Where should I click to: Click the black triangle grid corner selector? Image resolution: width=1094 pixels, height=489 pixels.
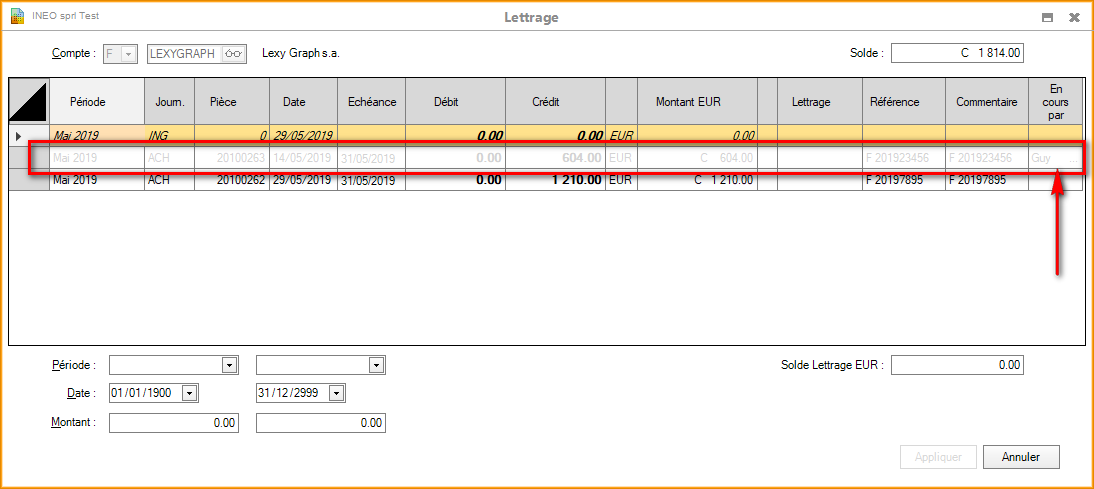point(28,102)
